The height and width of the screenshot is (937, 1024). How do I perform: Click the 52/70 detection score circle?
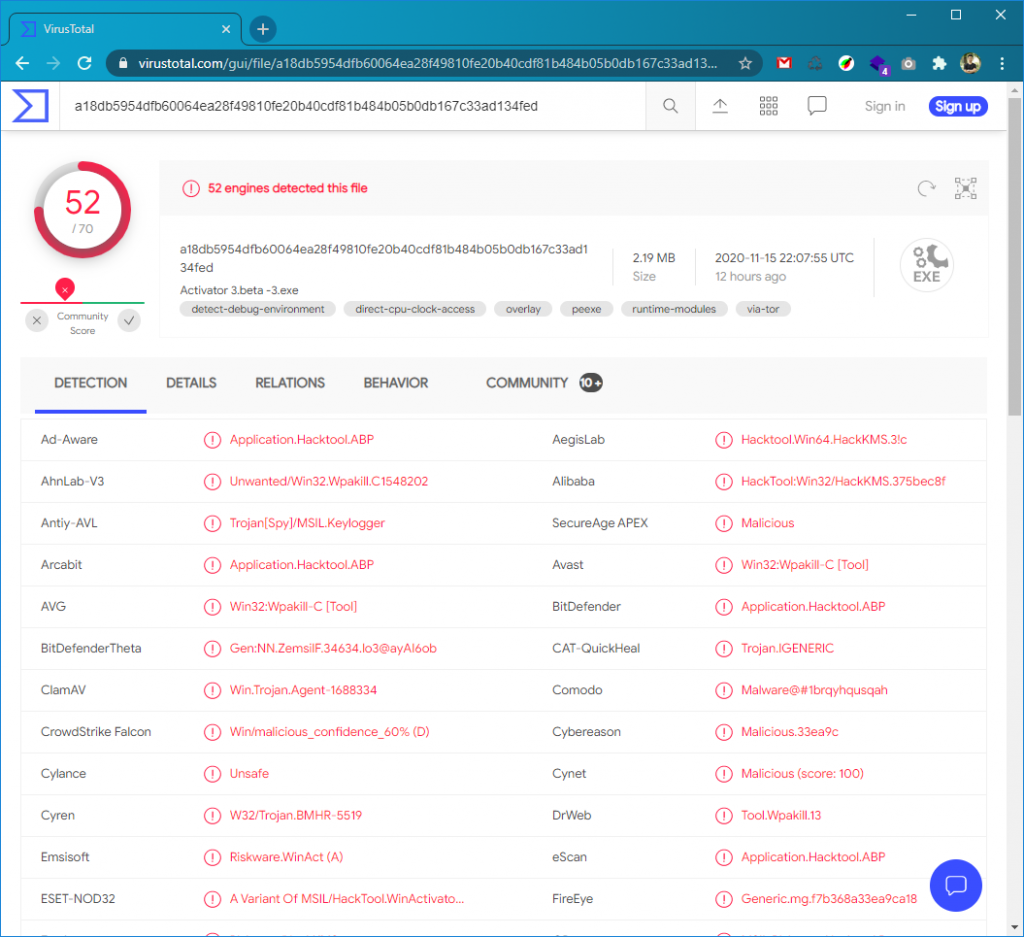(81, 210)
